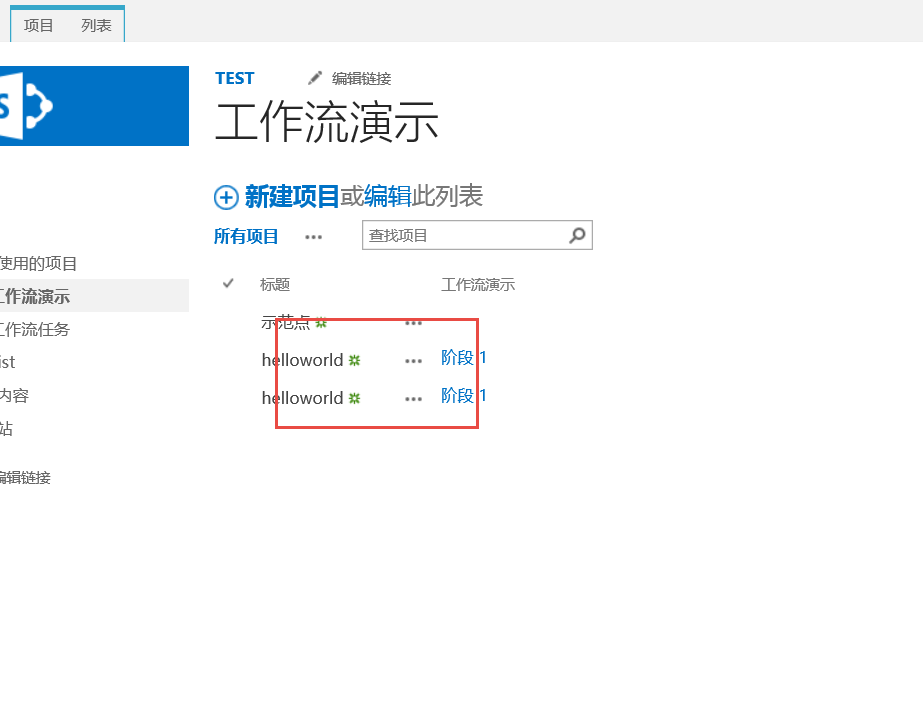Sort by the 工作流演示 column header
Screen dimensions: 923x727
tap(478, 285)
